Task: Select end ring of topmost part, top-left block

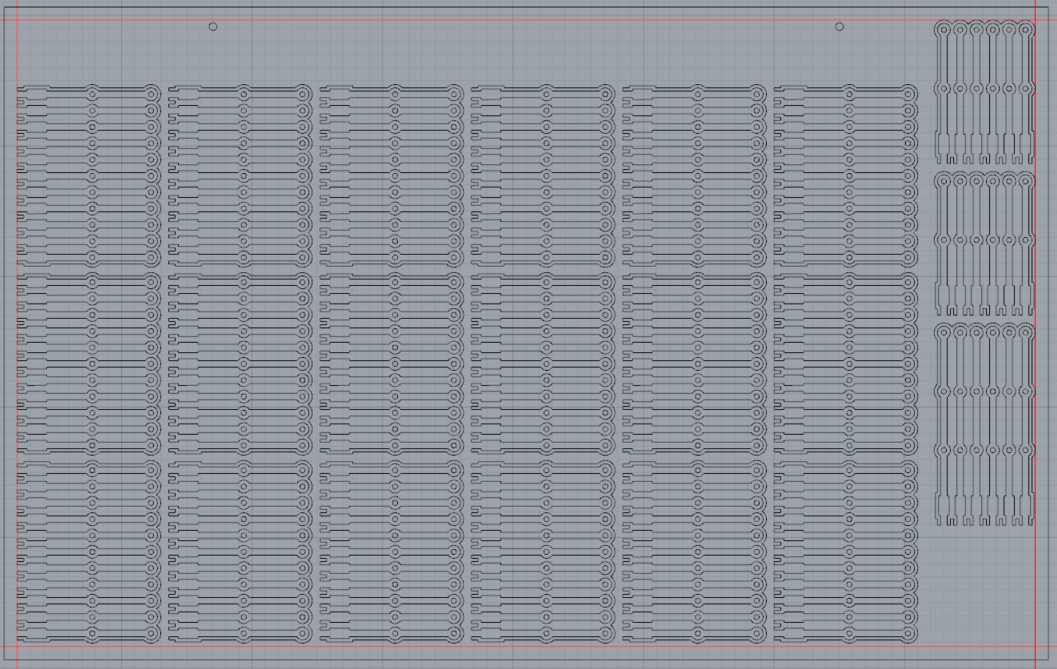Action: [152, 93]
